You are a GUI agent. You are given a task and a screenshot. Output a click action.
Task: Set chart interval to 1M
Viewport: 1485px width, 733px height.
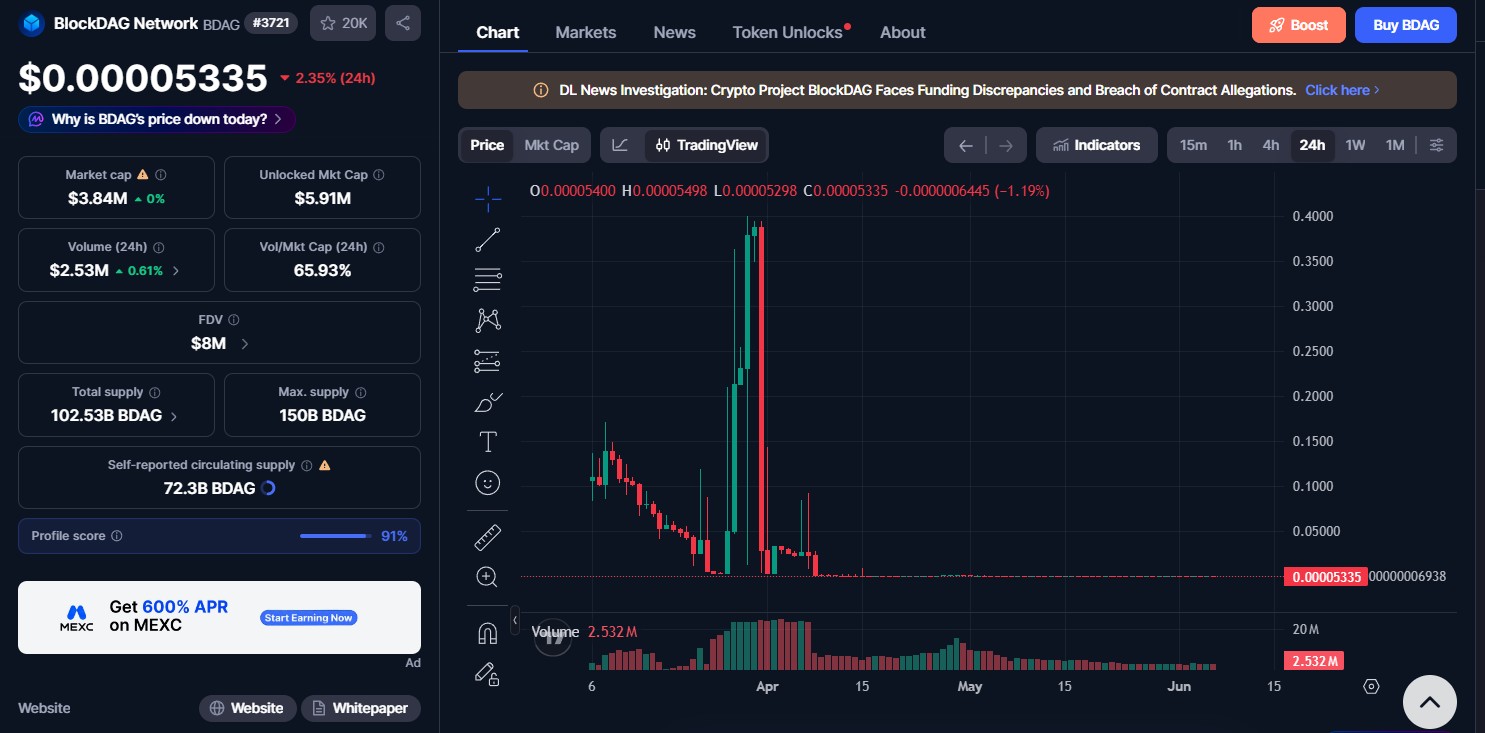tap(1395, 145)
